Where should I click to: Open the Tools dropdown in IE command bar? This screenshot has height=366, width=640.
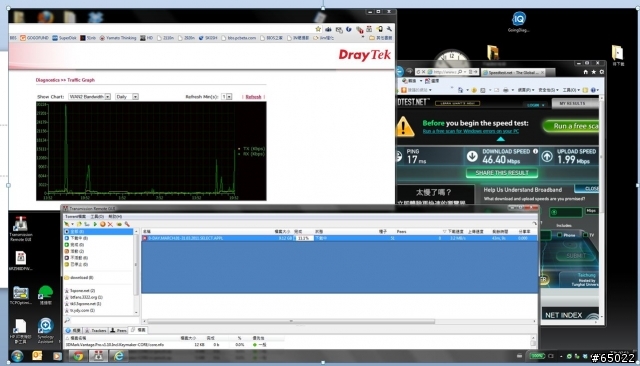[x=571, y=90]
